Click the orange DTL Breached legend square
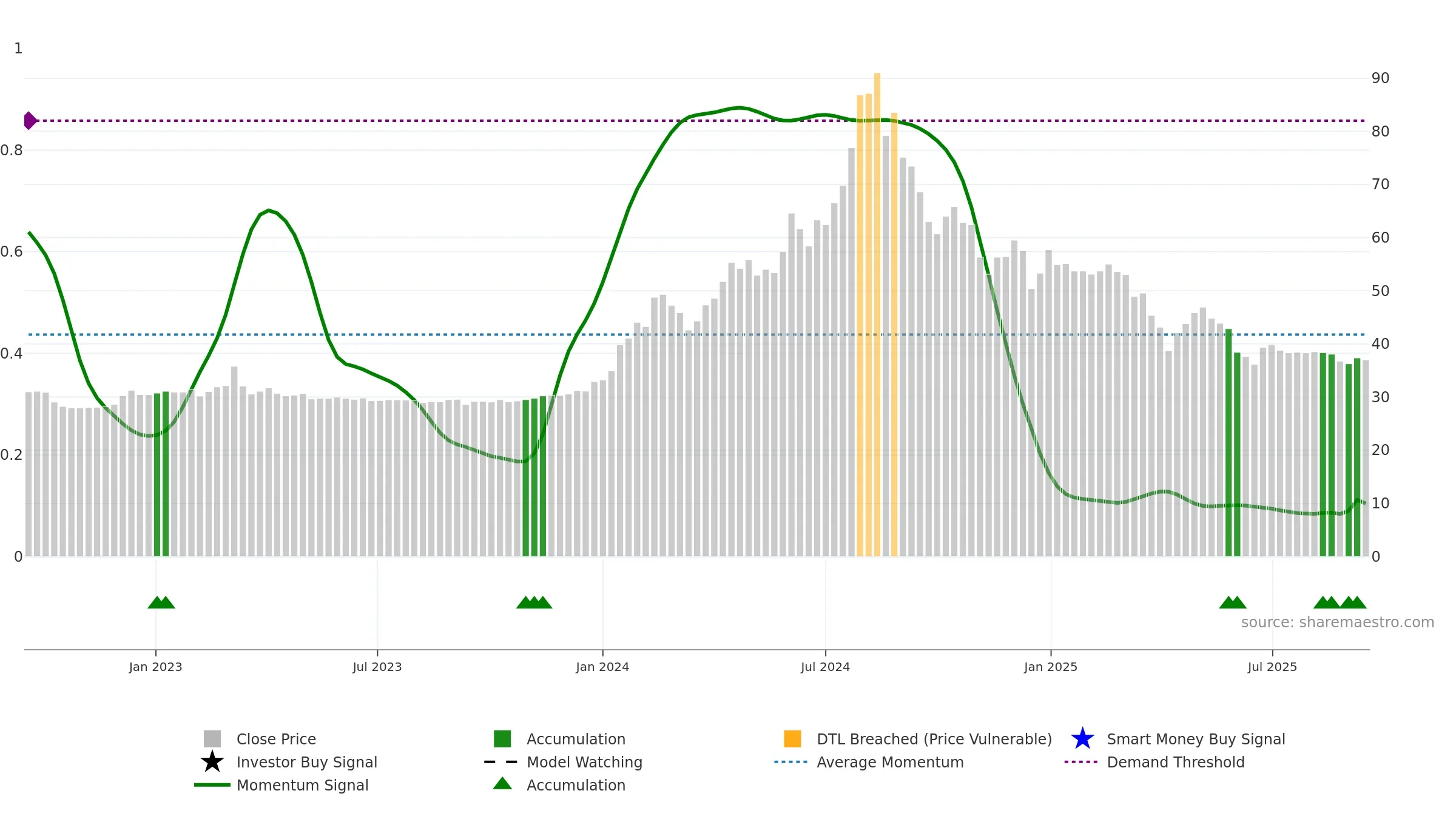Image resolution: width=1456 pixels, height=819 pixels. (792, 739)
